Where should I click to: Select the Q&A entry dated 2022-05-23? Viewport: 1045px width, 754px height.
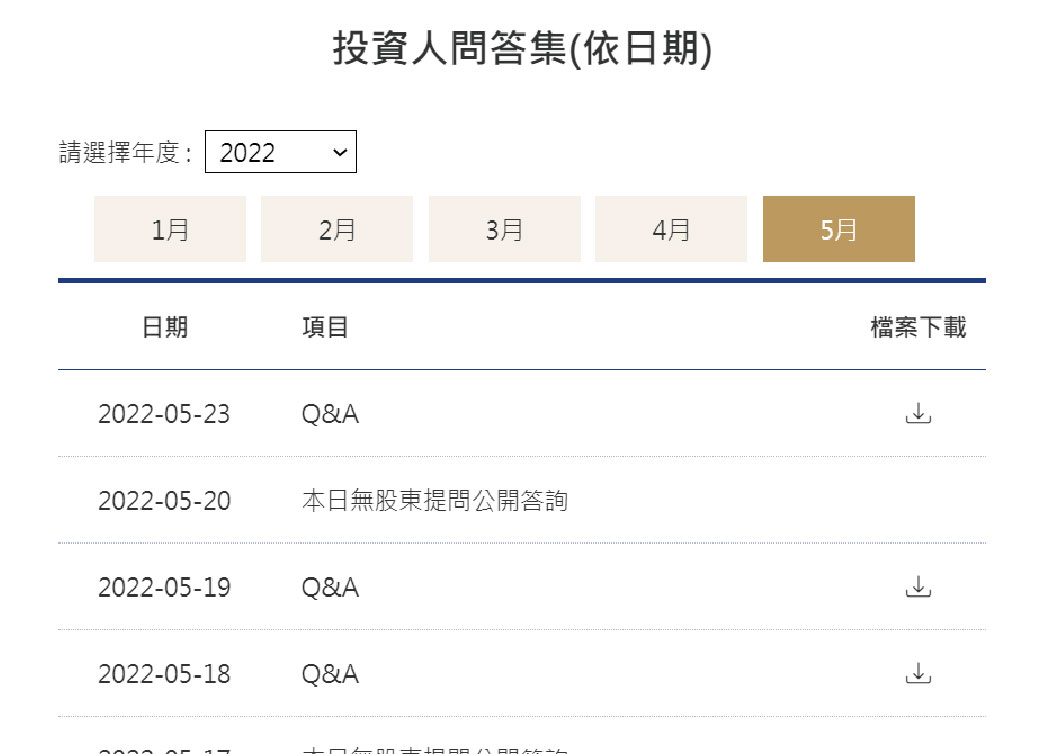coord(331,413)
